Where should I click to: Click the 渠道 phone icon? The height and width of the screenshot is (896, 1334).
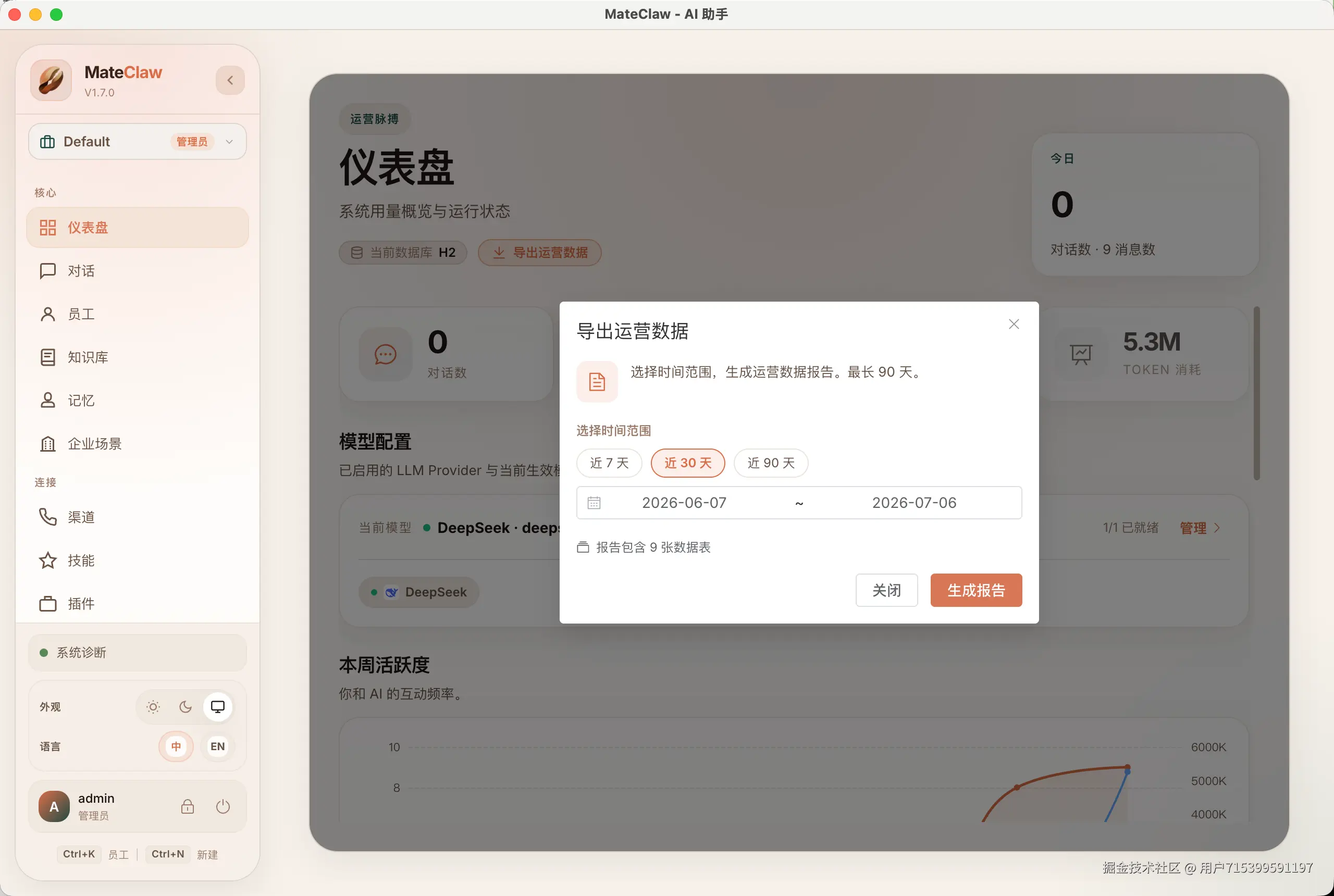point(47,517)
